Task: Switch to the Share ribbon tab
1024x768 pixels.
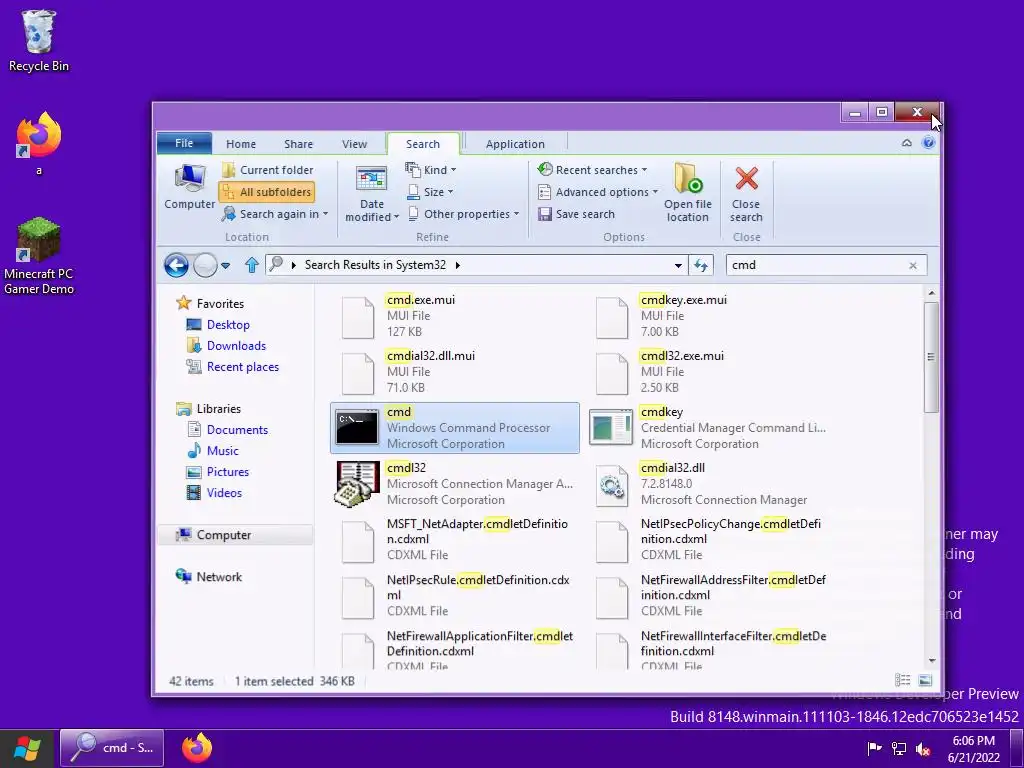Action: (298, 144)
